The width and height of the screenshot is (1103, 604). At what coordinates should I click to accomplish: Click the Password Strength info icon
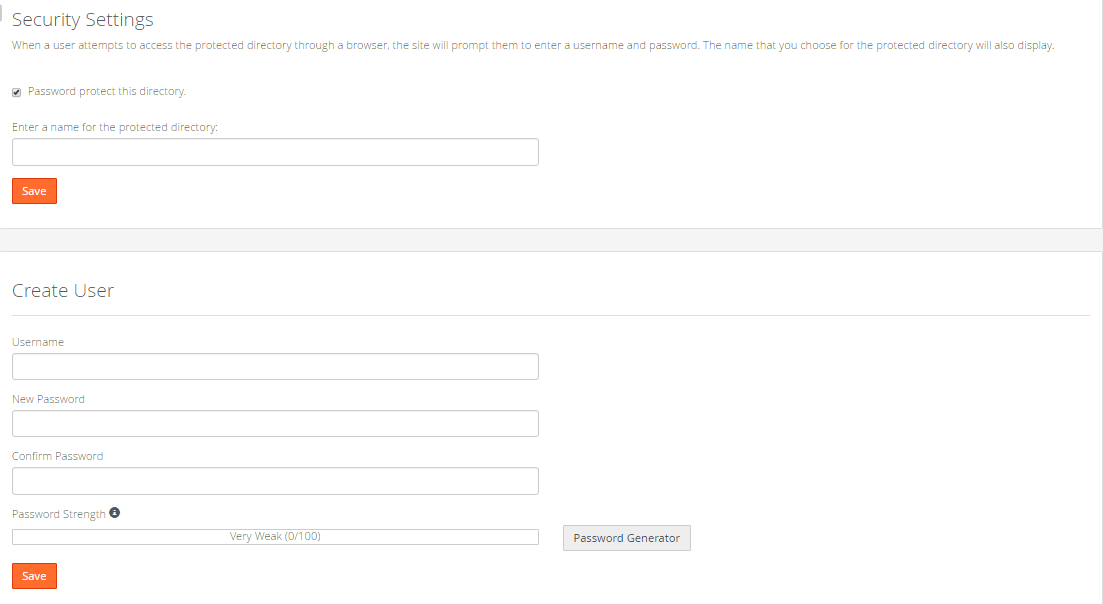[x=115, y=513]
